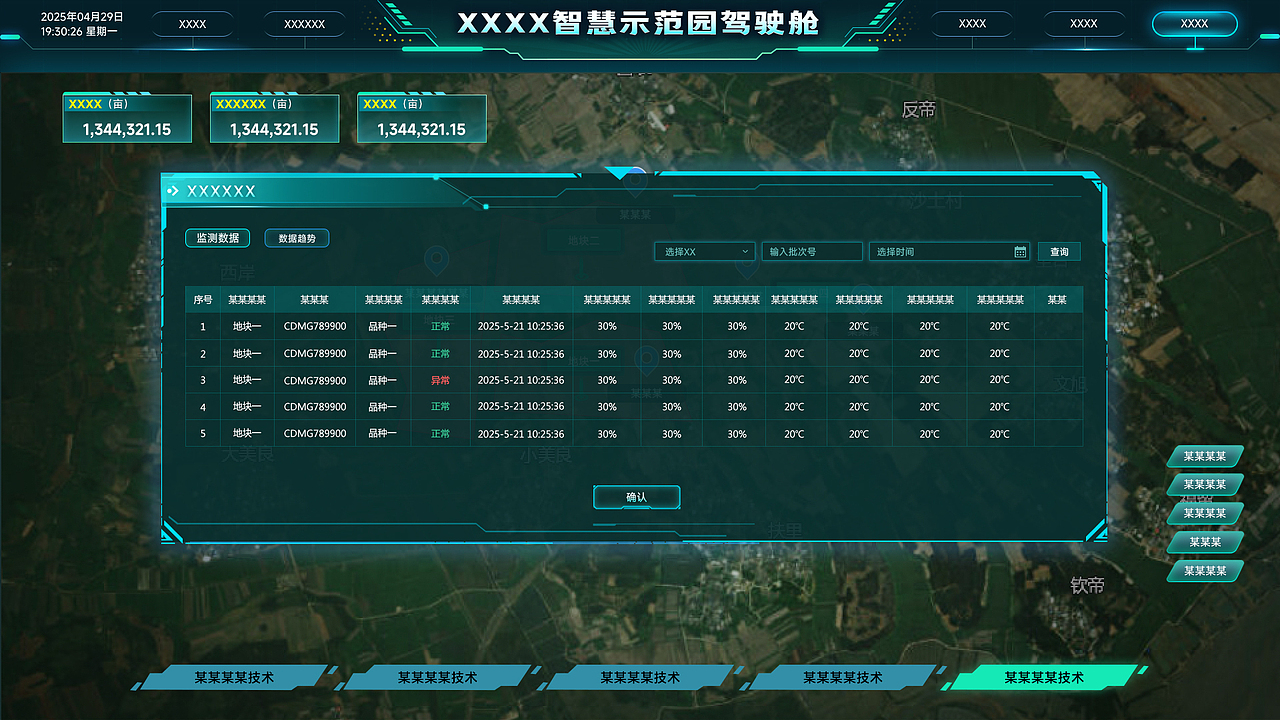Click the 小美良 map label

546,455
